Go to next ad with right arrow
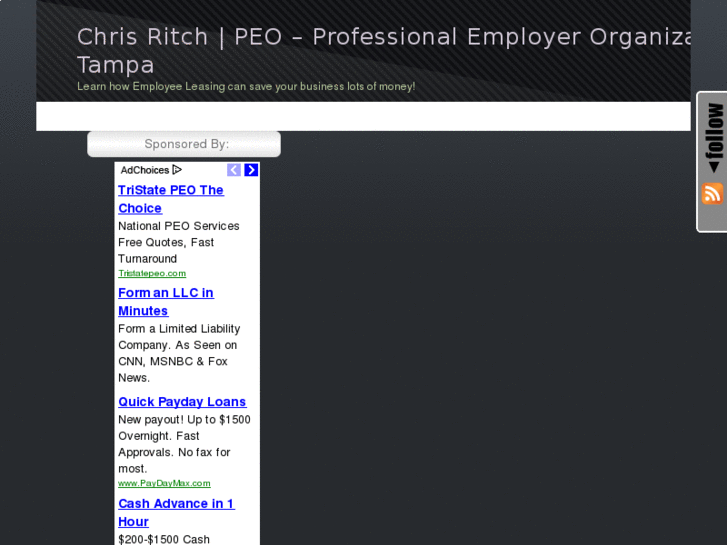 coord(251,170)
